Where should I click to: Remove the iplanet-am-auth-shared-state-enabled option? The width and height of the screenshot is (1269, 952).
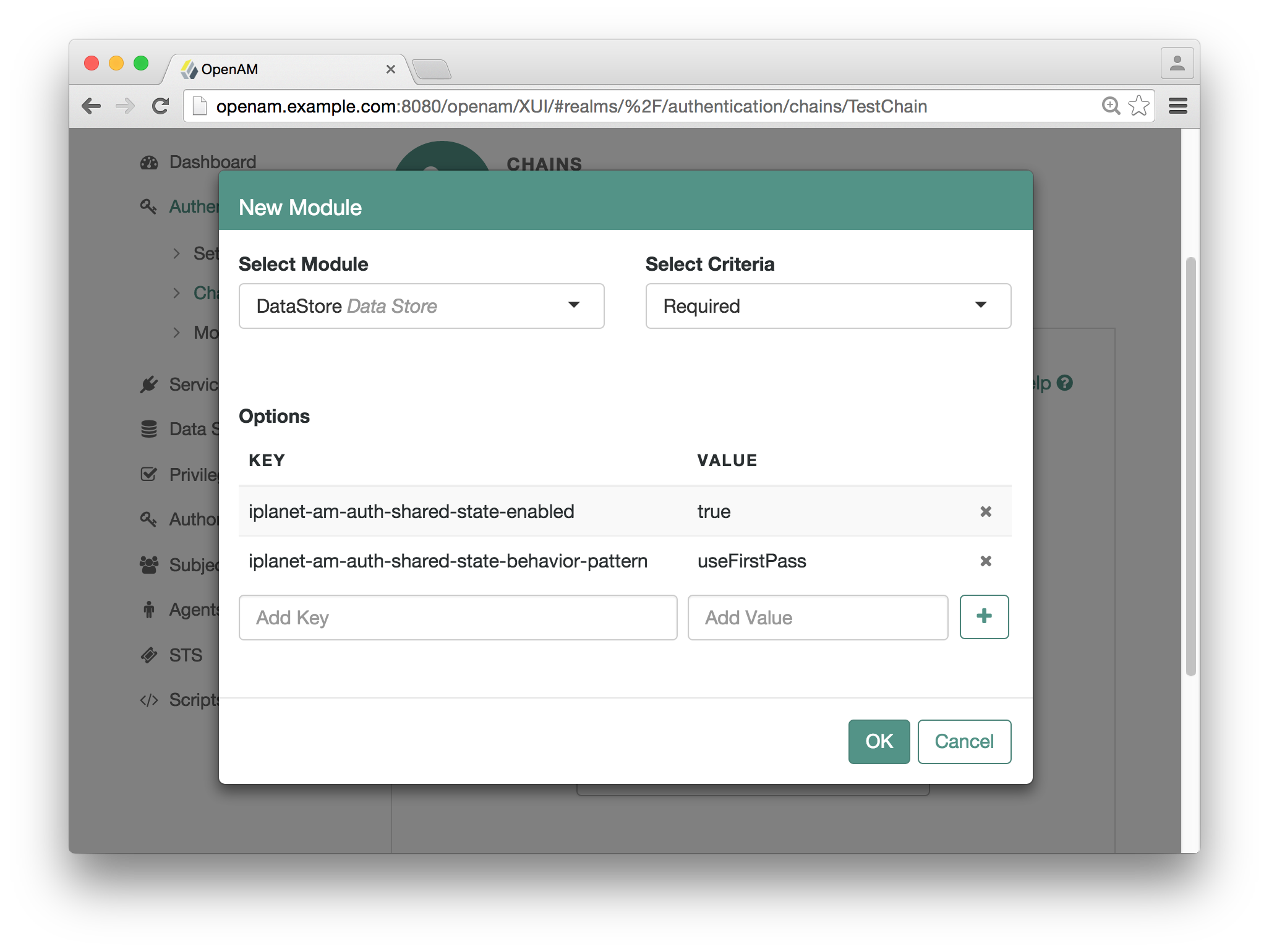[x=986, y=511]
